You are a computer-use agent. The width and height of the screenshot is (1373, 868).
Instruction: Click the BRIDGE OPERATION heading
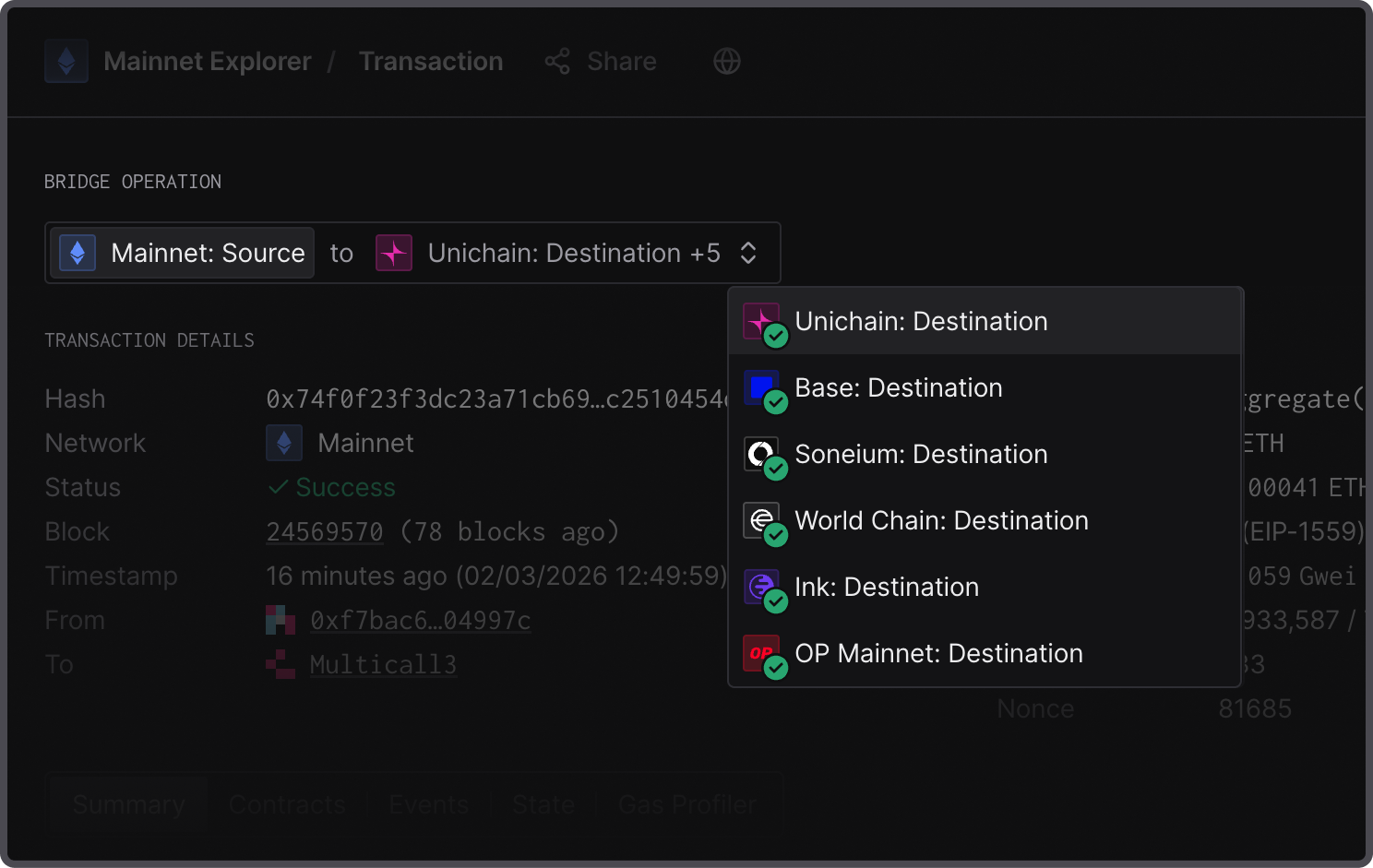(133, 182)
